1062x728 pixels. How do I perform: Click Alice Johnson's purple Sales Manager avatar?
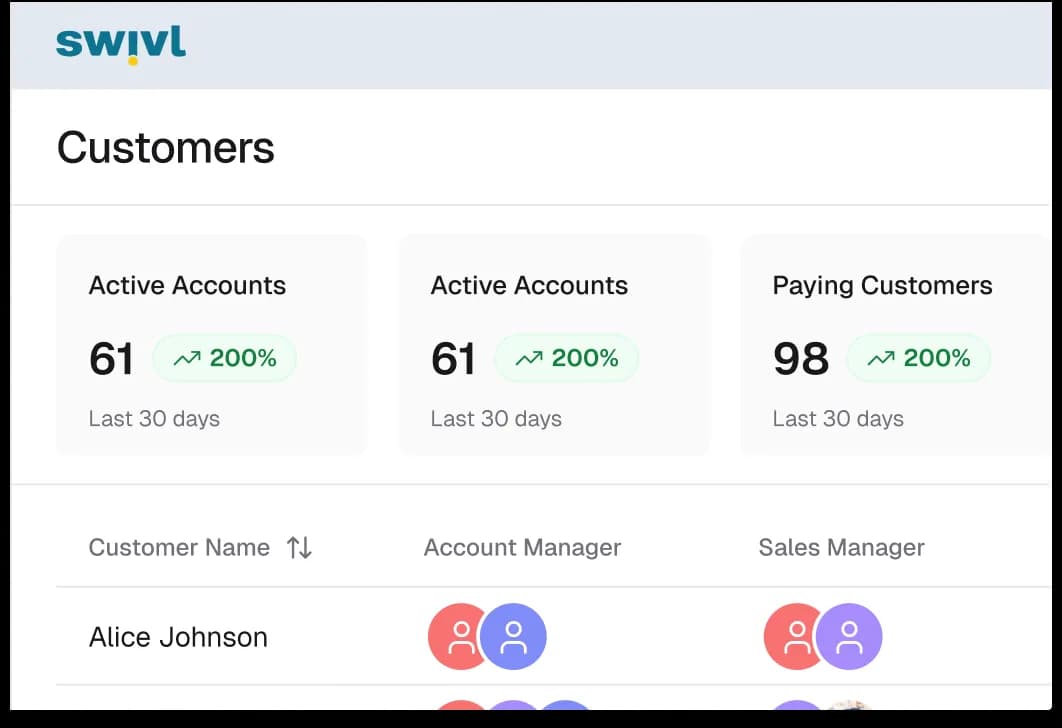851,636
